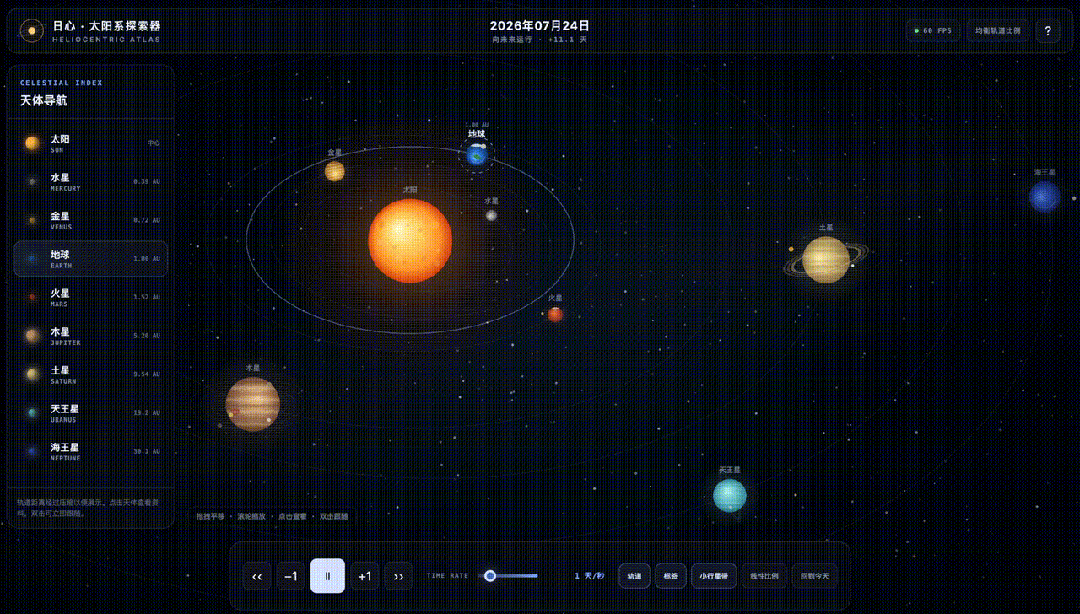Click the Venus planet in the scene
Viewport: 1080px width, 614px height.
point(335,171)
